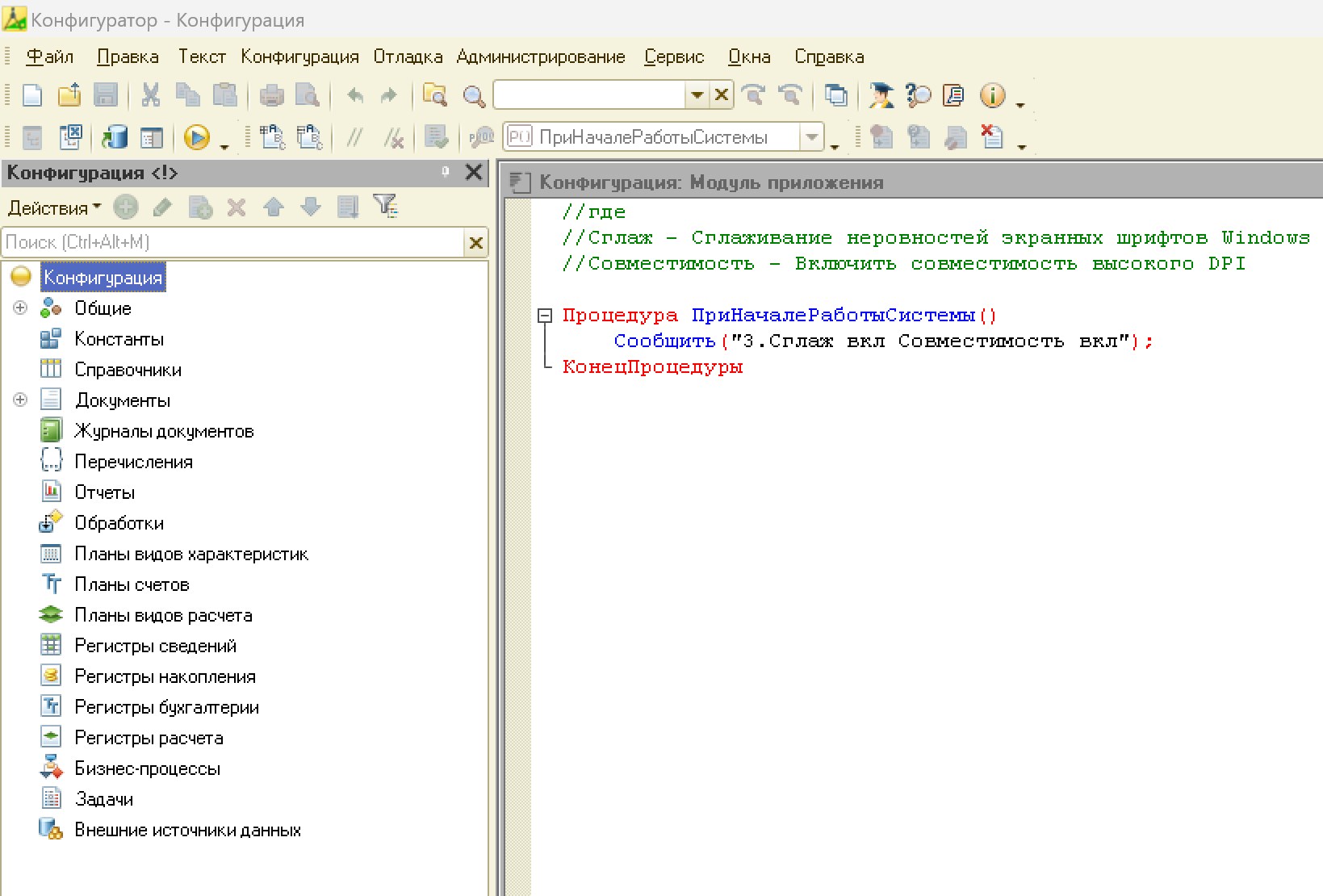Click the New document toolbar icon
The image size is (1323, 896).
tap(32, 95)
